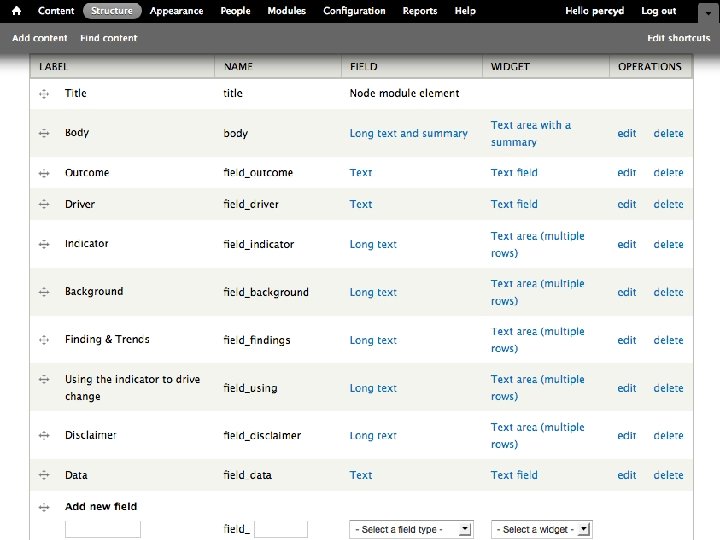Image resolution: width=720 pixels, height=540 pixels.
Task: Edit the Disclaimer field
Action: coord(627,435)
